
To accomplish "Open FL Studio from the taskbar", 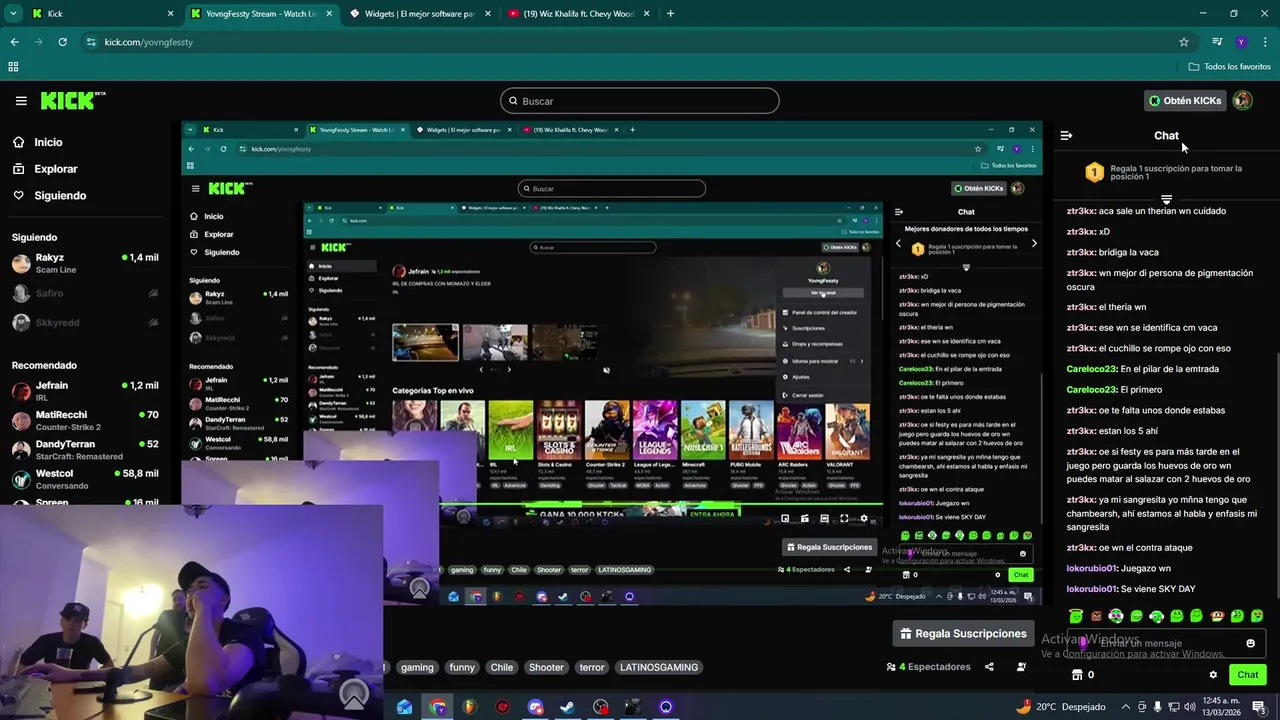I will pos(469,707).
